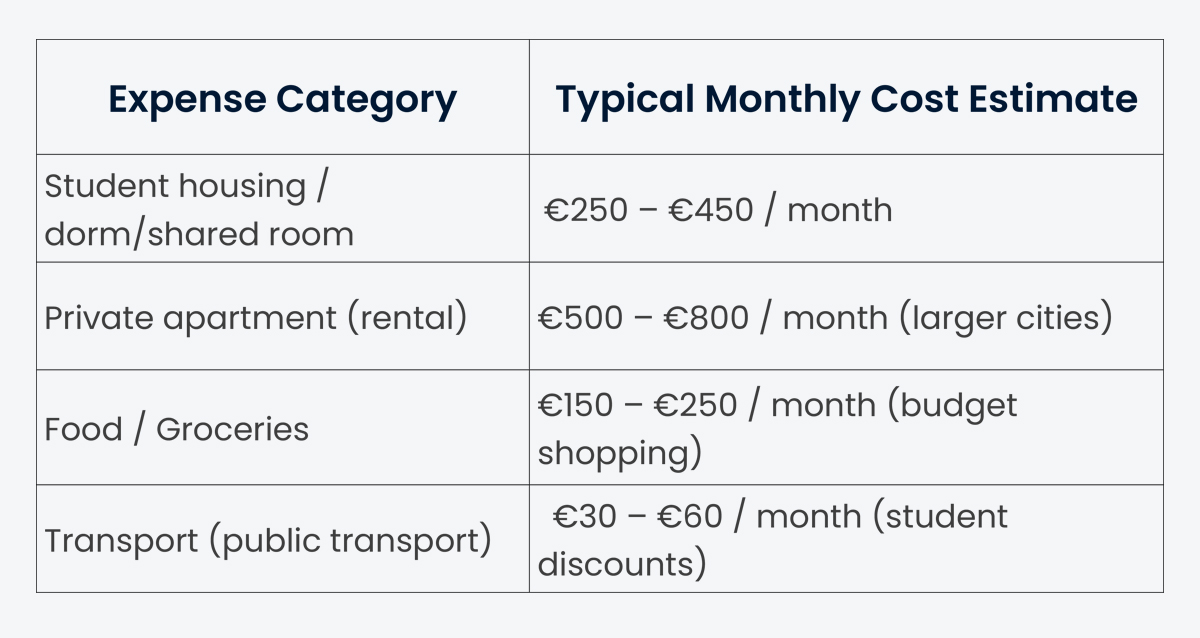The height and width of the screenshot is (638, 1200).
Task: Select the Private apartment (rental) cell
Action: 256,317
